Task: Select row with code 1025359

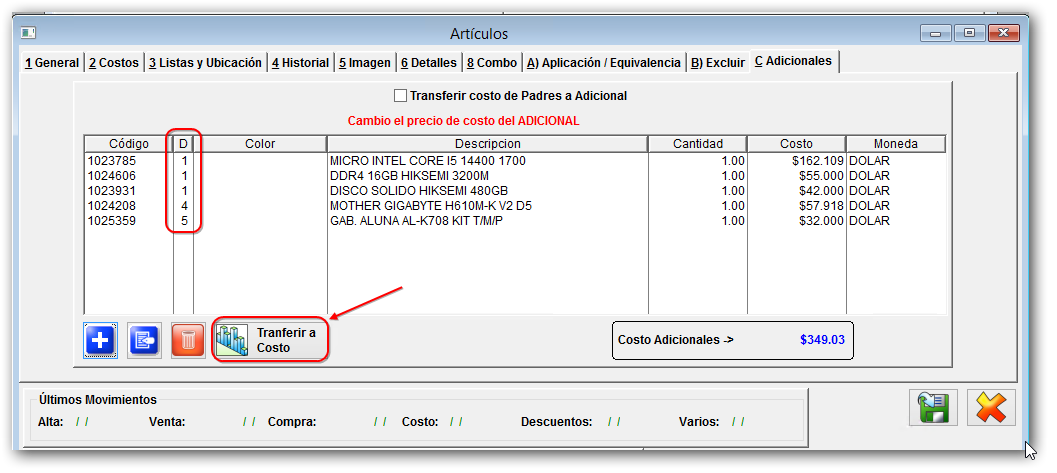Action: point(515,220)
